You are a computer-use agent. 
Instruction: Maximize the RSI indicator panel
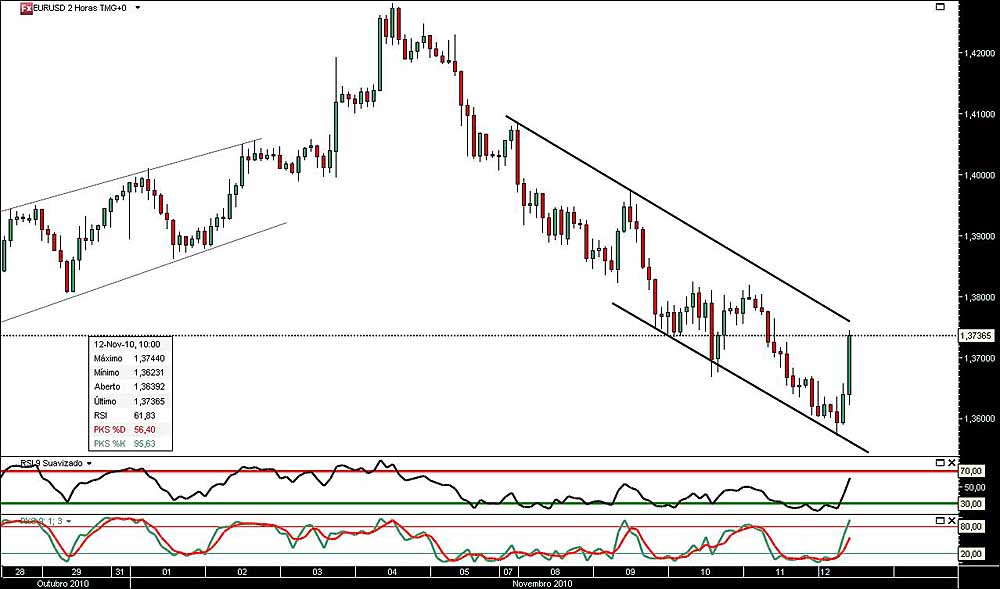click(x=939, y=462)
